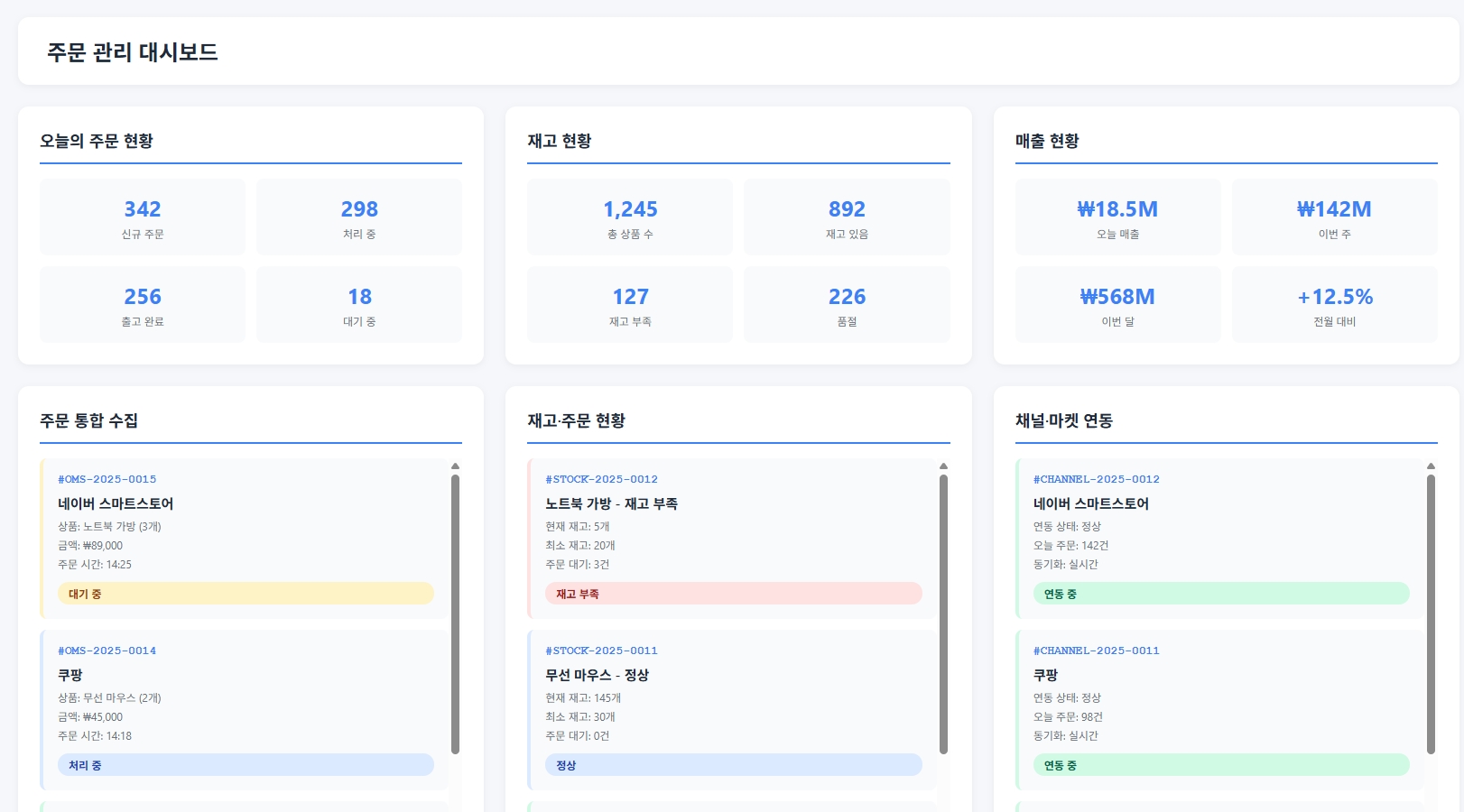1464x812 pixels.
Task: Select the 342 신규 주문 stat card
Action: click(x=143, y=217)
